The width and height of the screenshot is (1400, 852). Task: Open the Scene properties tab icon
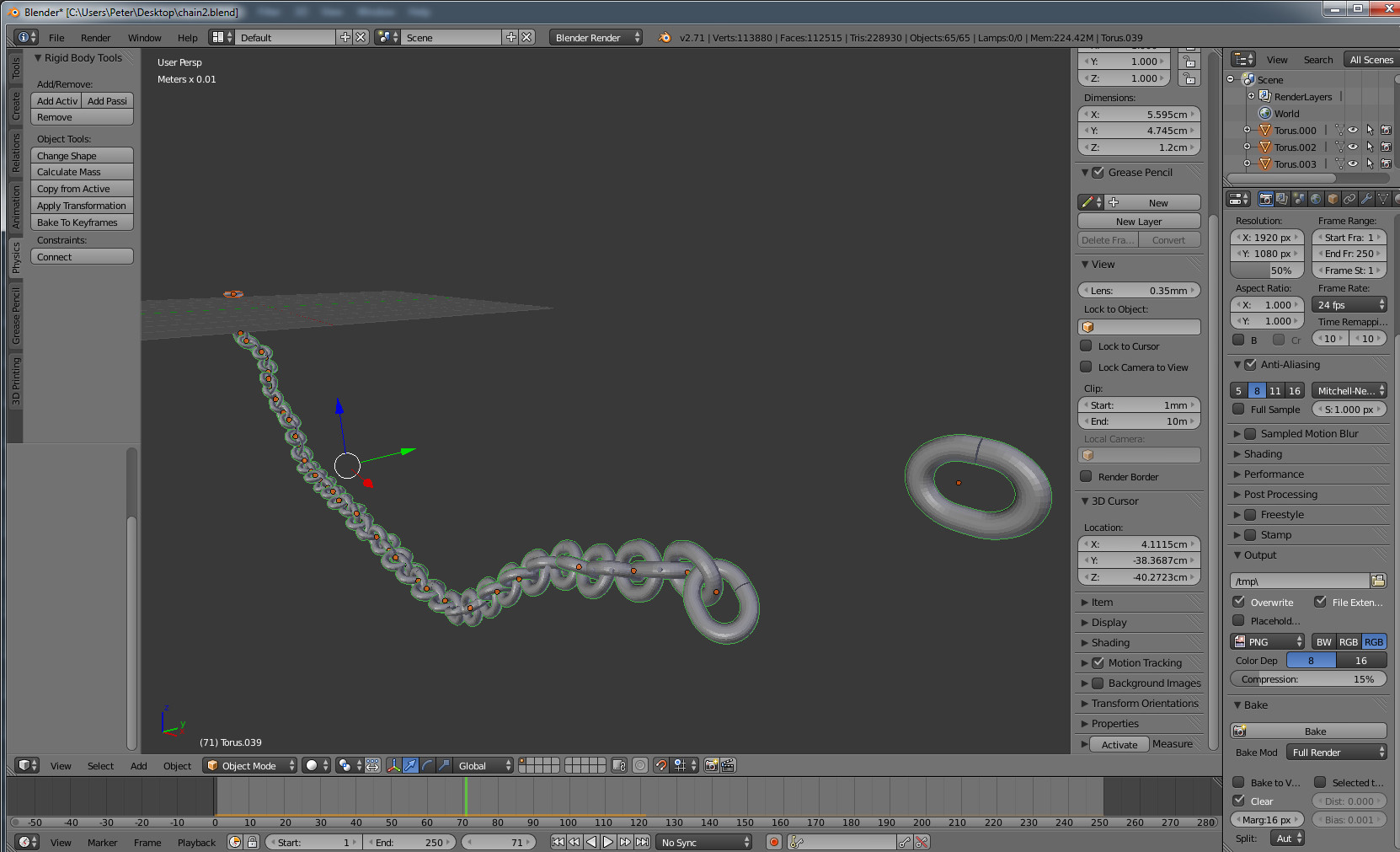pos(1299,199)
